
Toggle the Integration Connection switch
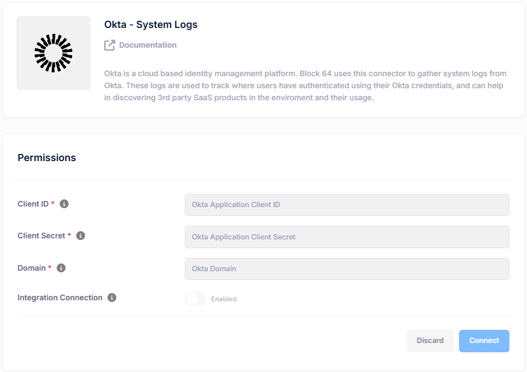195,299
